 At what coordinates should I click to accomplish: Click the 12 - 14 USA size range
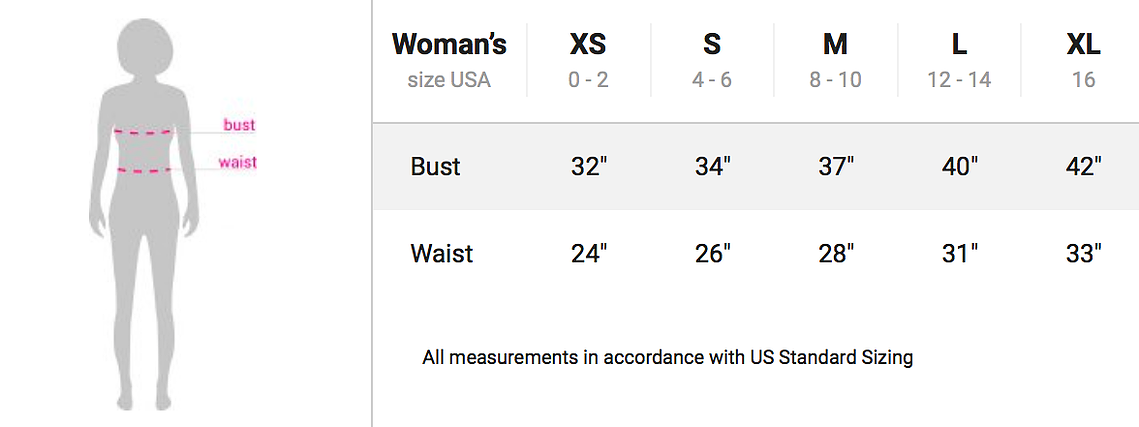pos(959,80)
